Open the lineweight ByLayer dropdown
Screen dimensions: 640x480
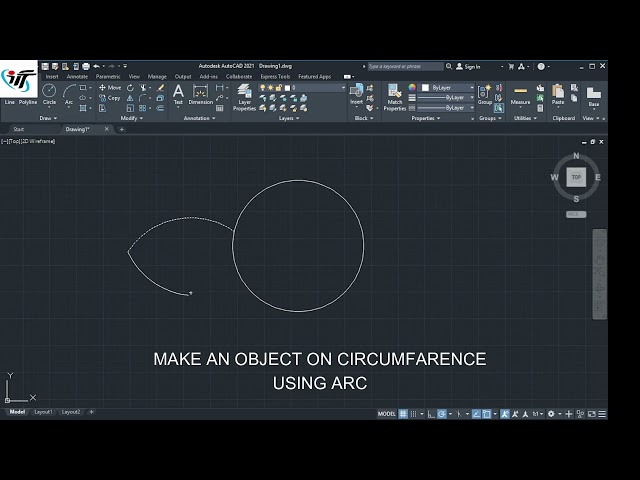tap(445, 98)
